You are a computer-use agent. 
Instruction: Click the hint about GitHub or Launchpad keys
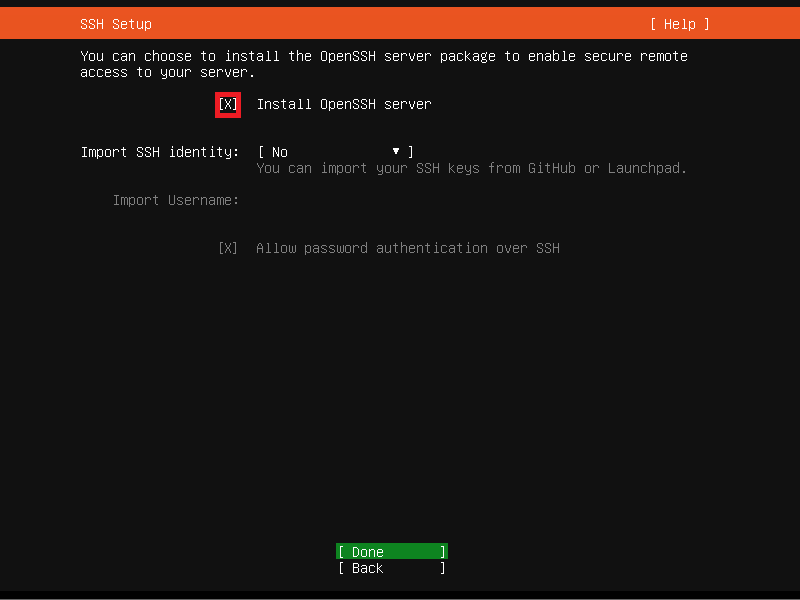pos(471,168)
